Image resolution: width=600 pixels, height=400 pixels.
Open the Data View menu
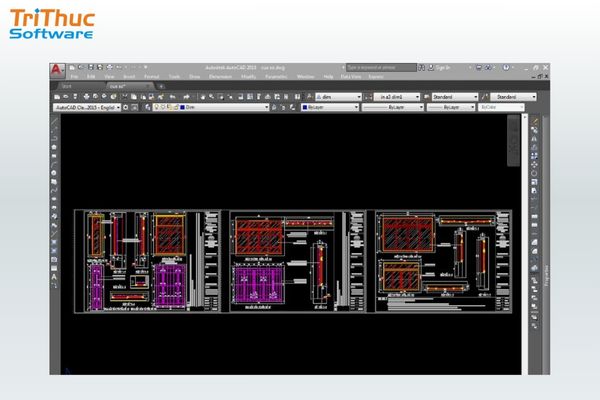351,77
